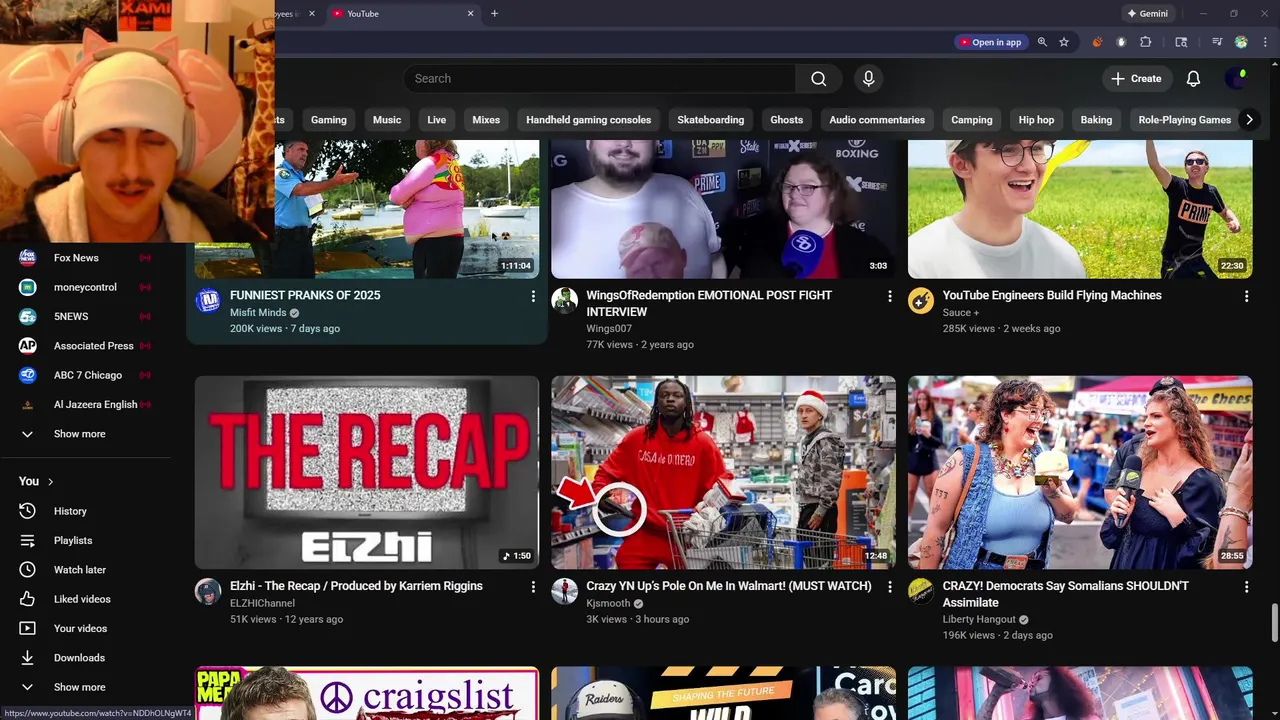This screenshot has width=1280, height=720.
Task: Select the Skateboarding filter chip
Action: (x=710, y=120)
